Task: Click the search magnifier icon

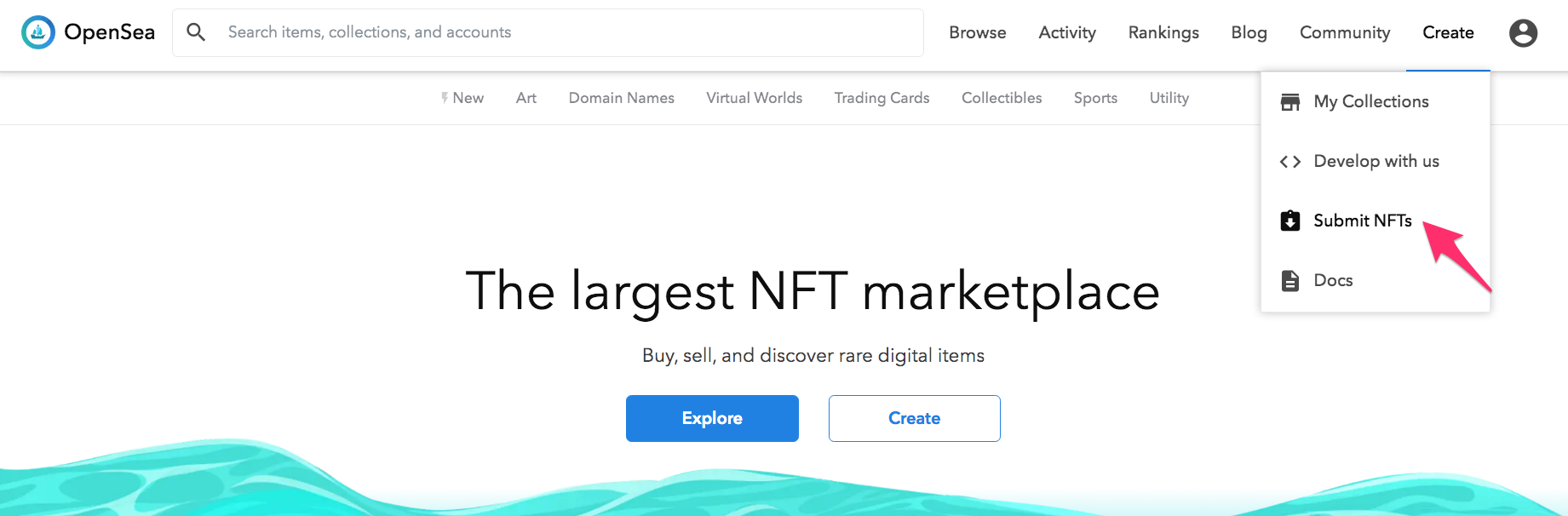Action: point(196,32)
